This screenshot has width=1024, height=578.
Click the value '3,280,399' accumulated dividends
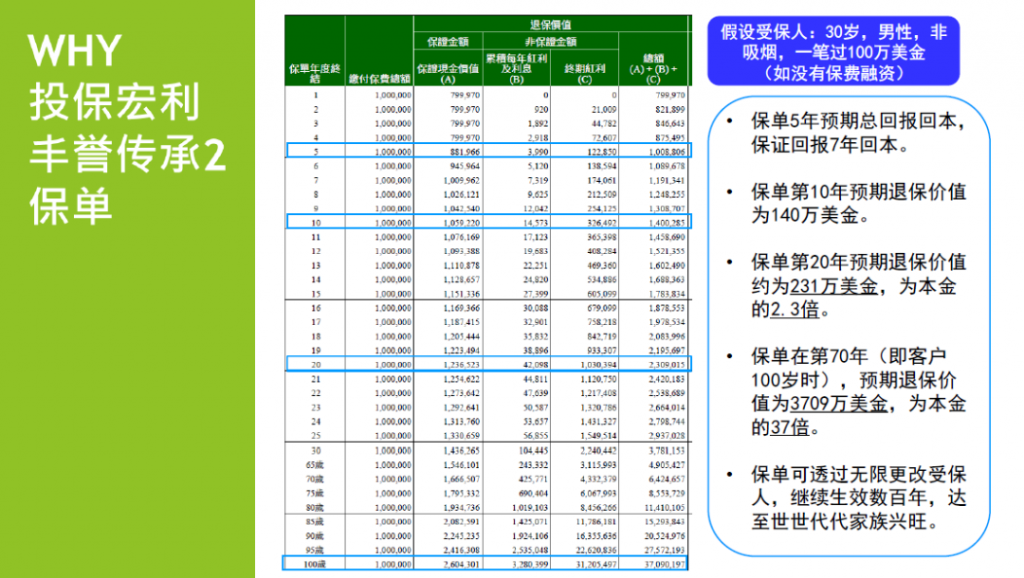[530, 564]
